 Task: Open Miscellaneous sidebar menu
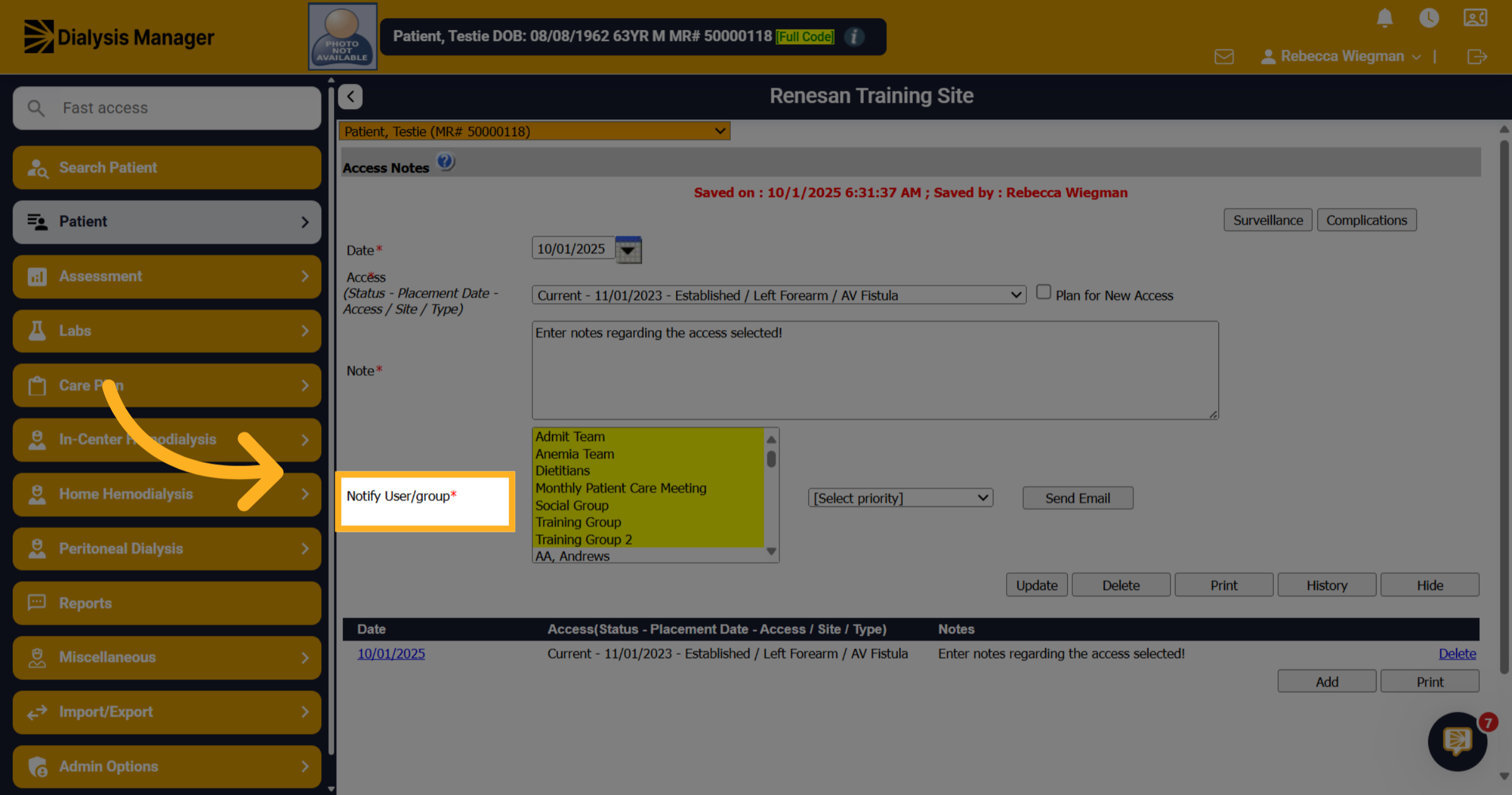click(167, 657)
